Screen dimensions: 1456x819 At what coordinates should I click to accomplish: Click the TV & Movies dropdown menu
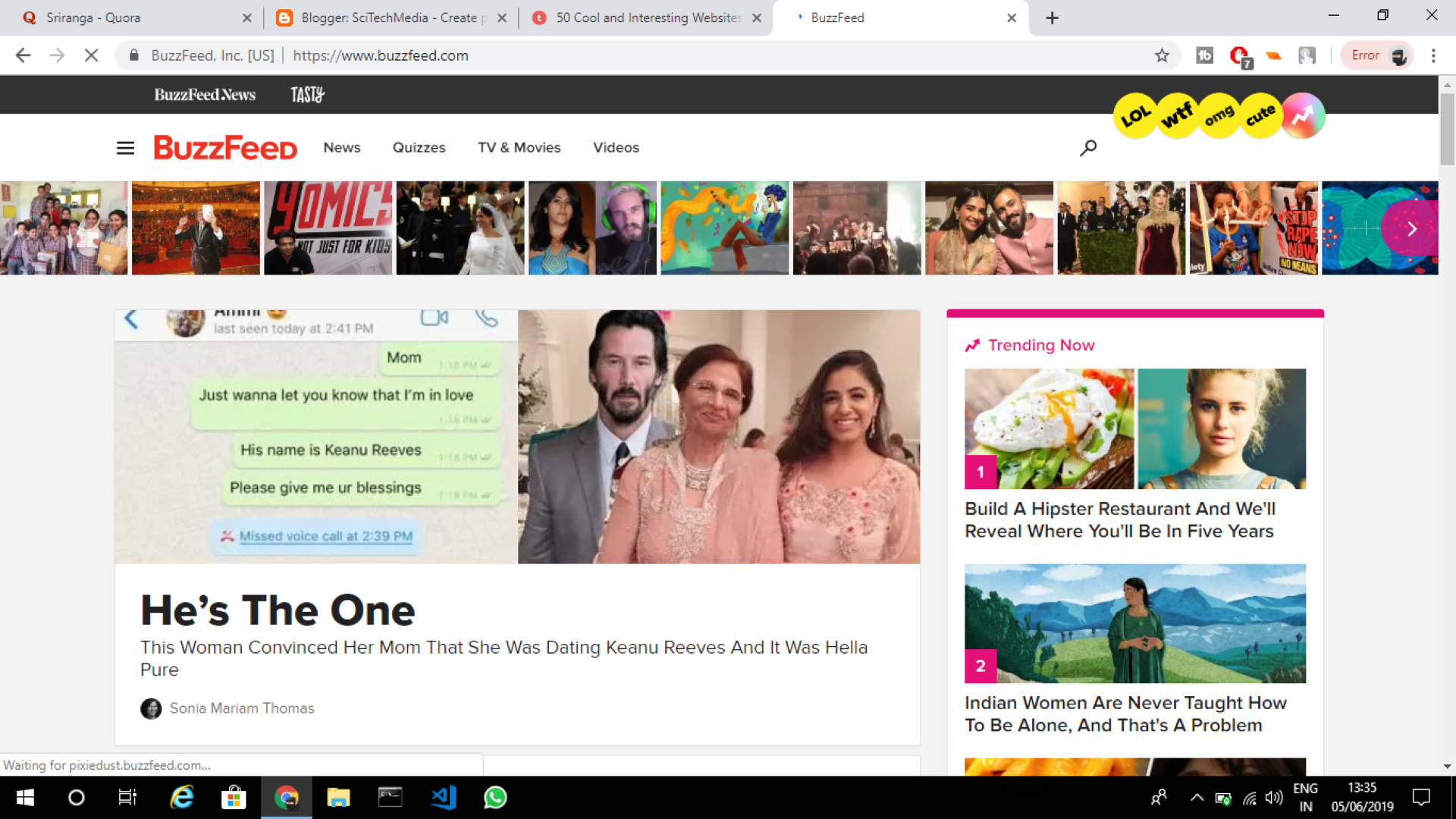pyautogui.click(x=520, y=147)
